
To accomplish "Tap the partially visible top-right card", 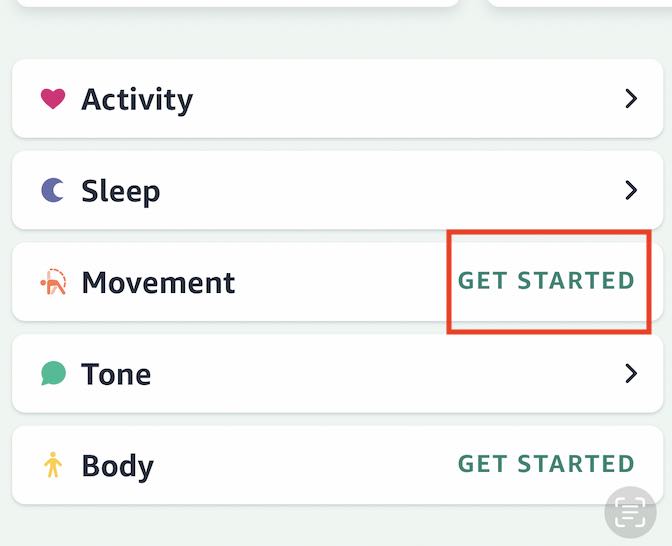I will [x=580, y=3].
